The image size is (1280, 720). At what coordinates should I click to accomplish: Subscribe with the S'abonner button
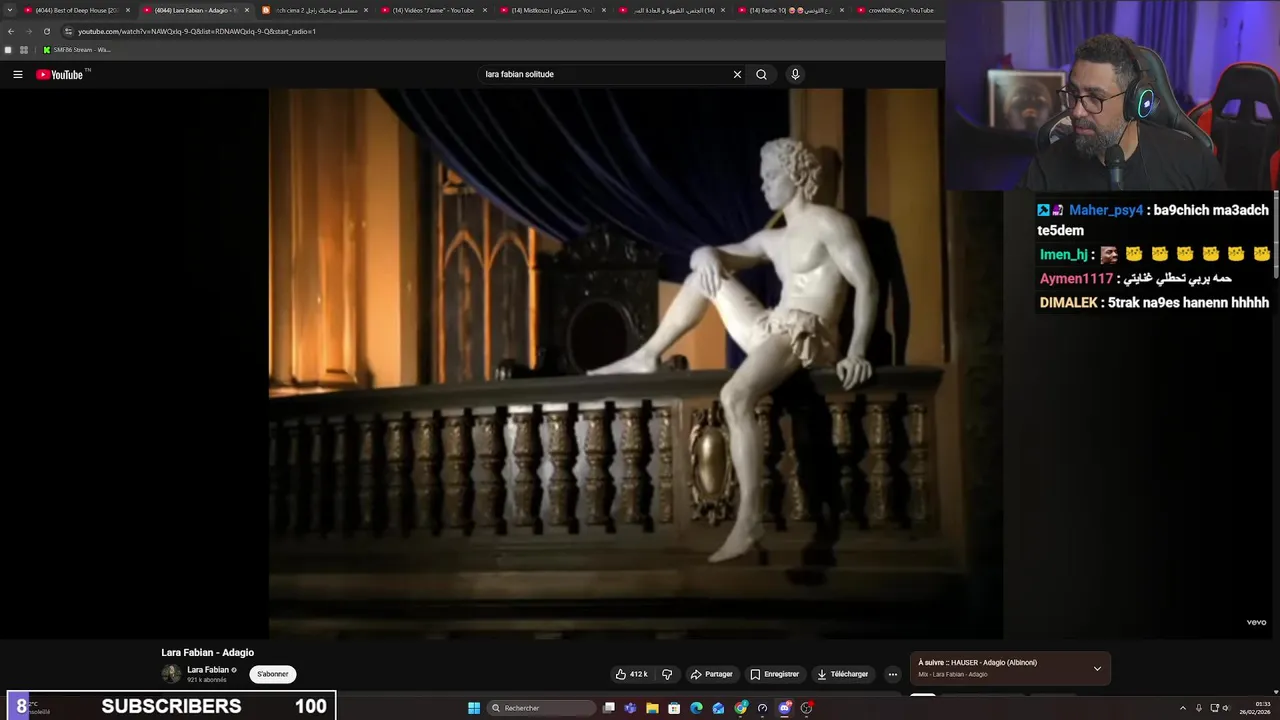(x=272, y=674)
